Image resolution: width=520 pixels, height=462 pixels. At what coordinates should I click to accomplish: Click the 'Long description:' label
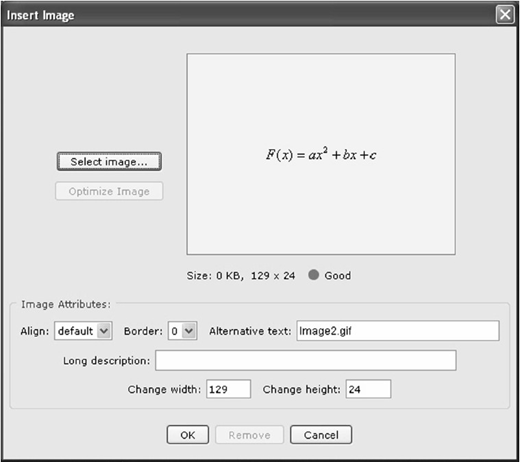click(x=107, y=361)
